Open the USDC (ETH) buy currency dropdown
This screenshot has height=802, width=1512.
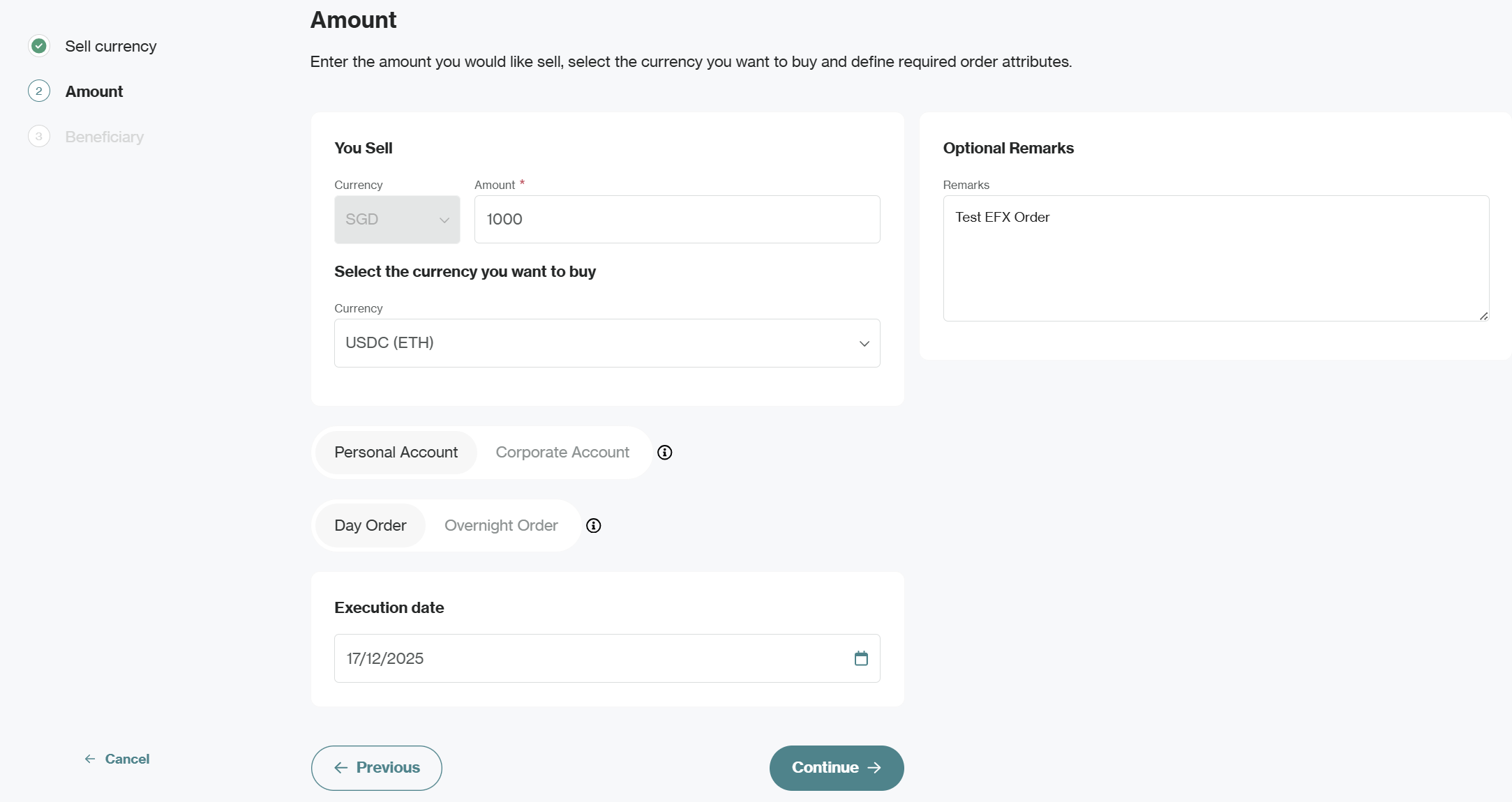[x=607, y=343]
